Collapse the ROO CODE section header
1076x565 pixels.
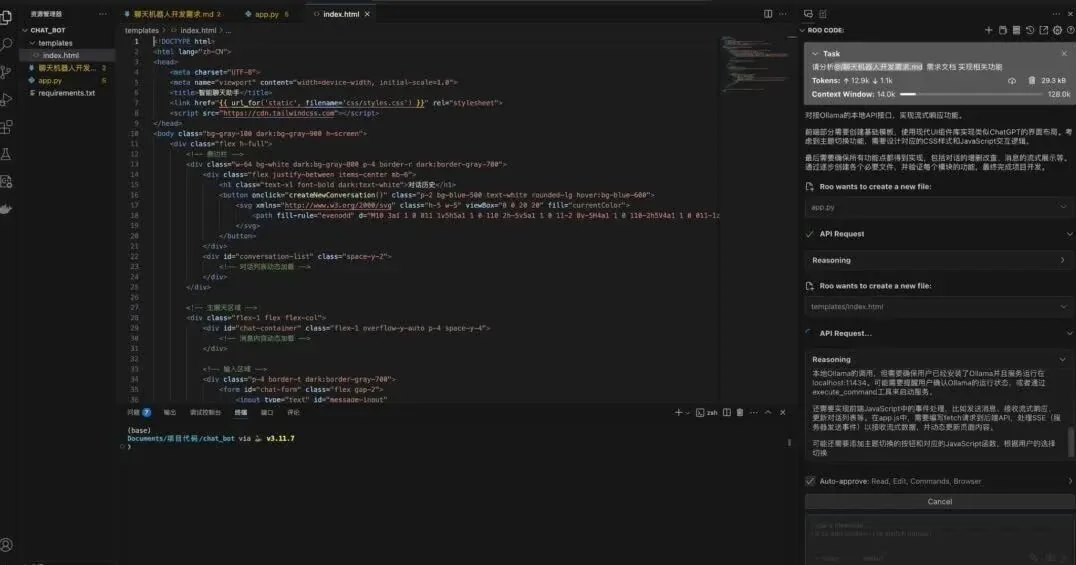tap(802, 30)
